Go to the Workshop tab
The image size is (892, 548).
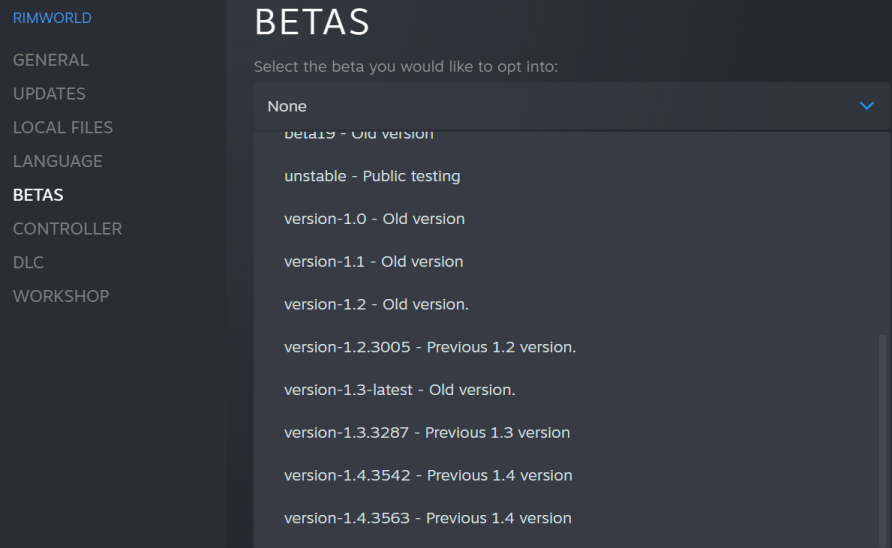click(x=61, y=296)
